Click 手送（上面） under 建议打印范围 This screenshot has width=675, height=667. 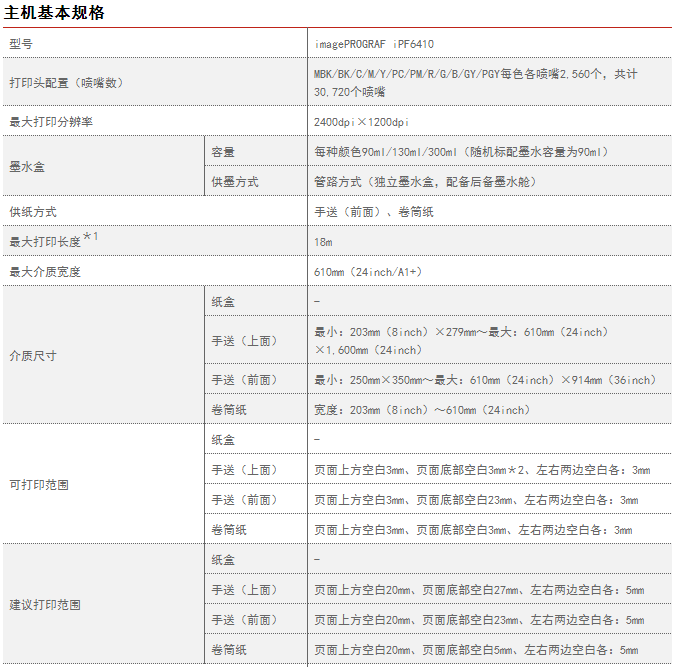[x=244, y=590]
